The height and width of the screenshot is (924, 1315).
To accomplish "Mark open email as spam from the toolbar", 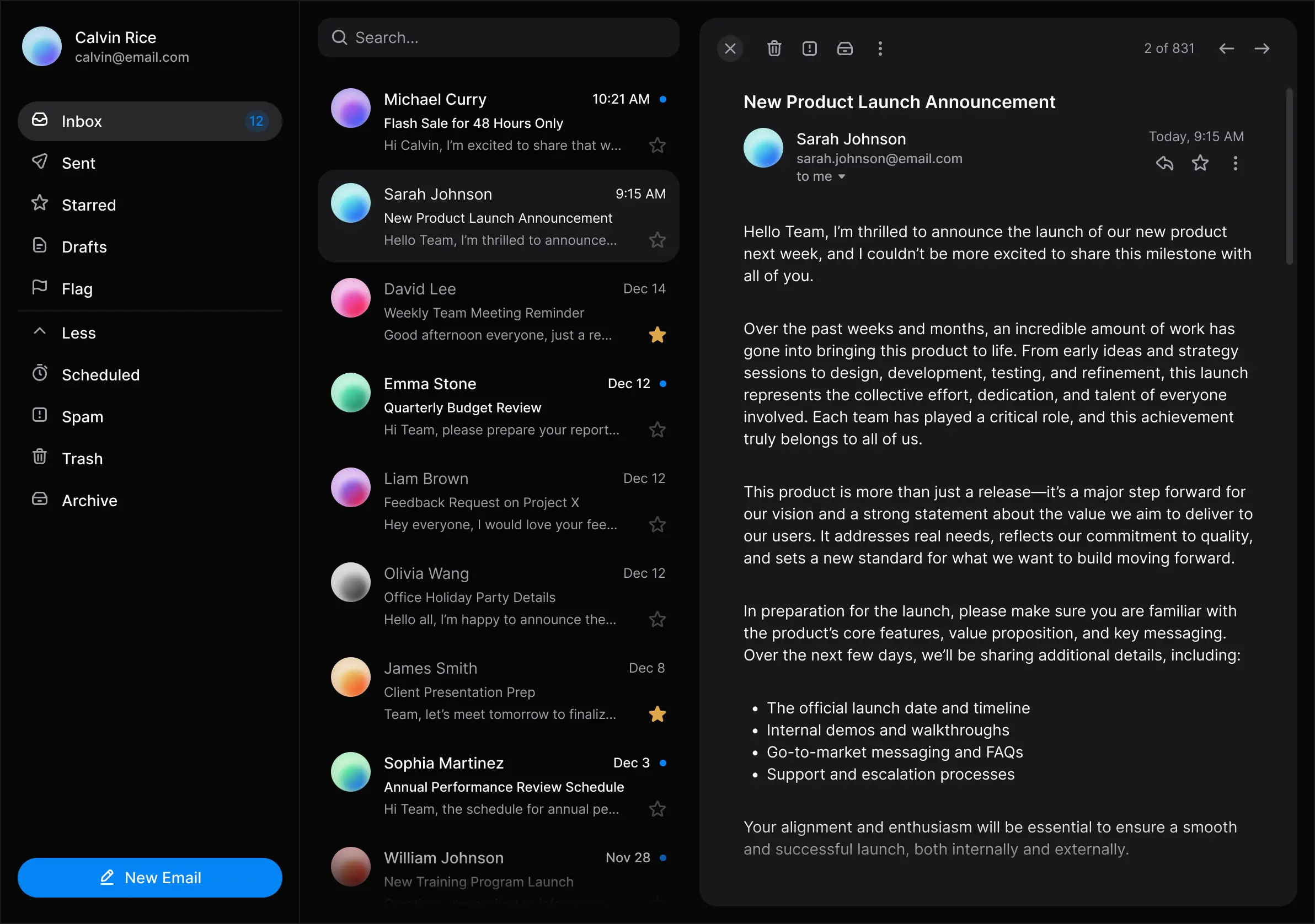I will pyautogui.click(x=809, y=49).
